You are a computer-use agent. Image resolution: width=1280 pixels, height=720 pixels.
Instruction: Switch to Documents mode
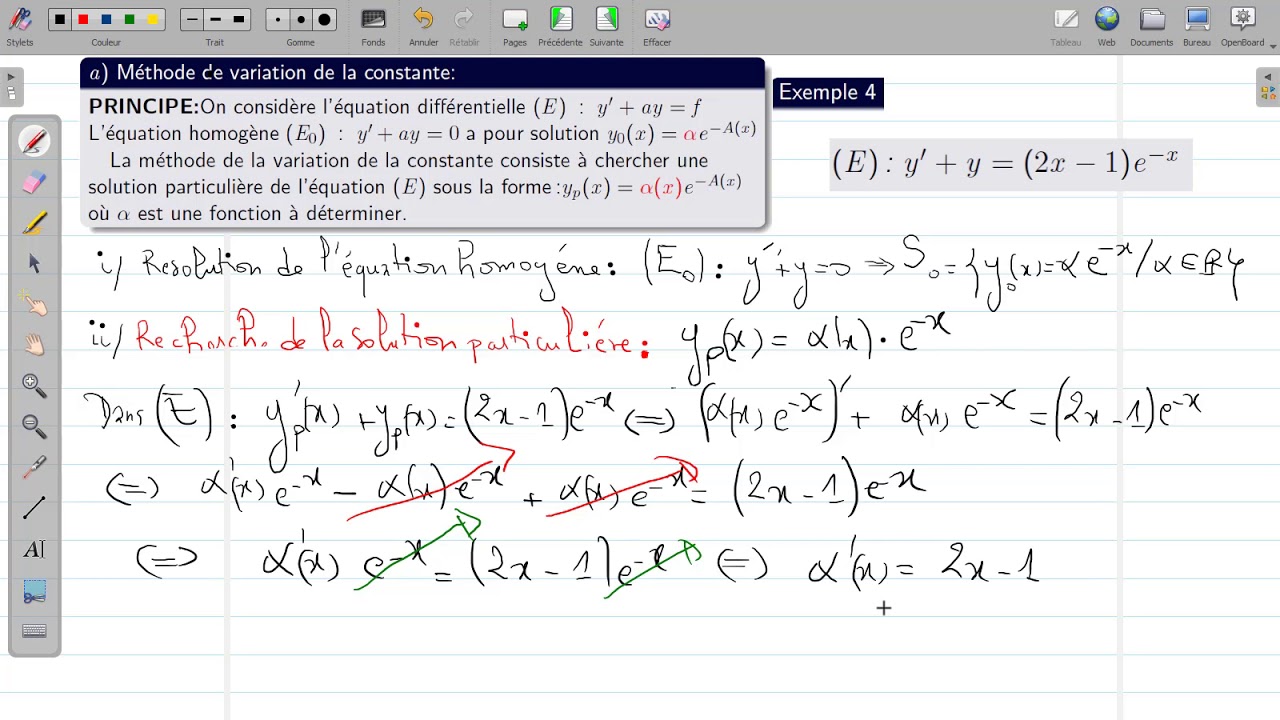click(1152, 26)
